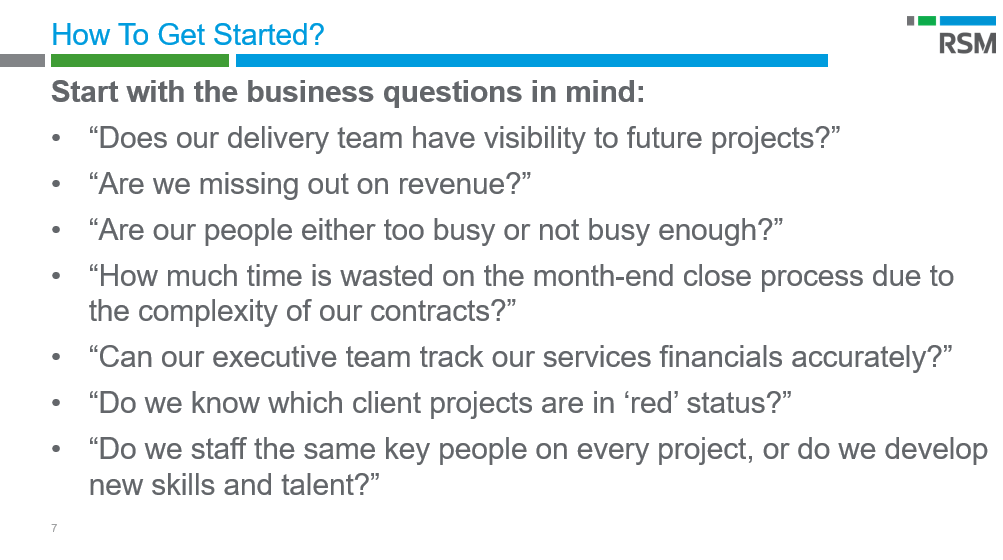This screenshot has width=1003, height=560.
Task: Click the "How much time is wasted" line
Action: (520, 275)
